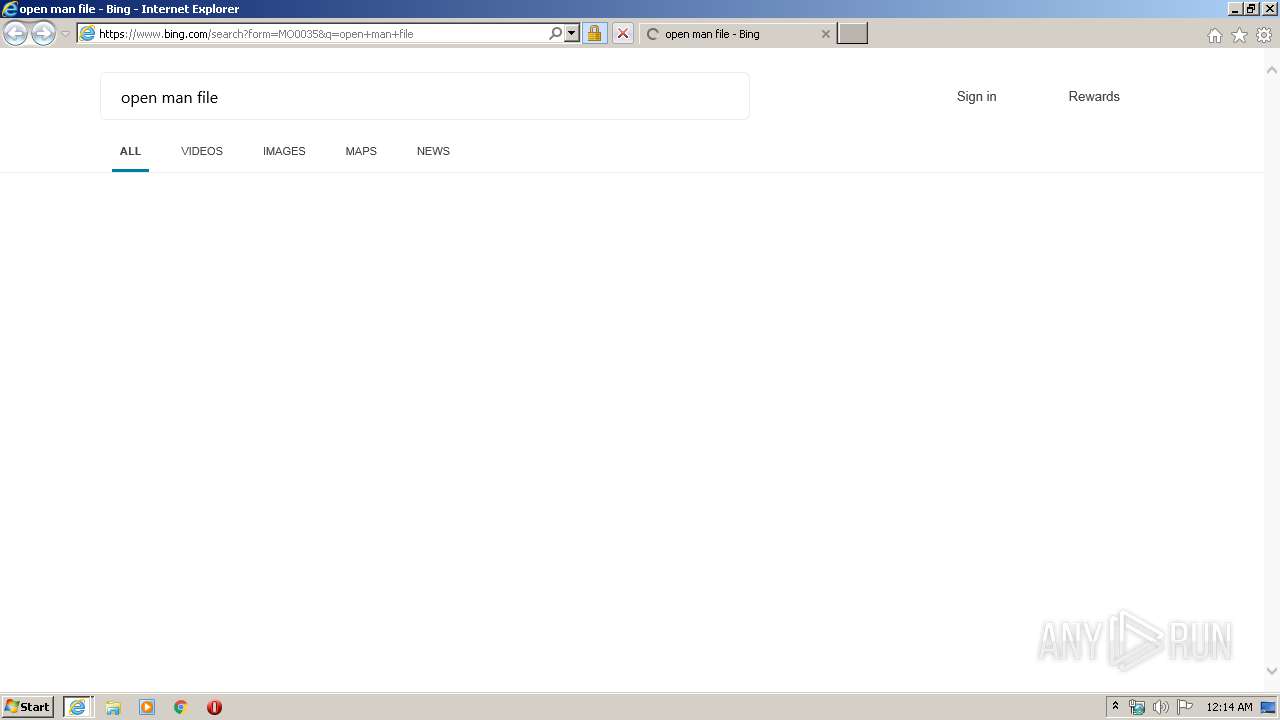Stop loading with the red X button
Viewport: 1280px width, 720px height.
pos(622,34)
